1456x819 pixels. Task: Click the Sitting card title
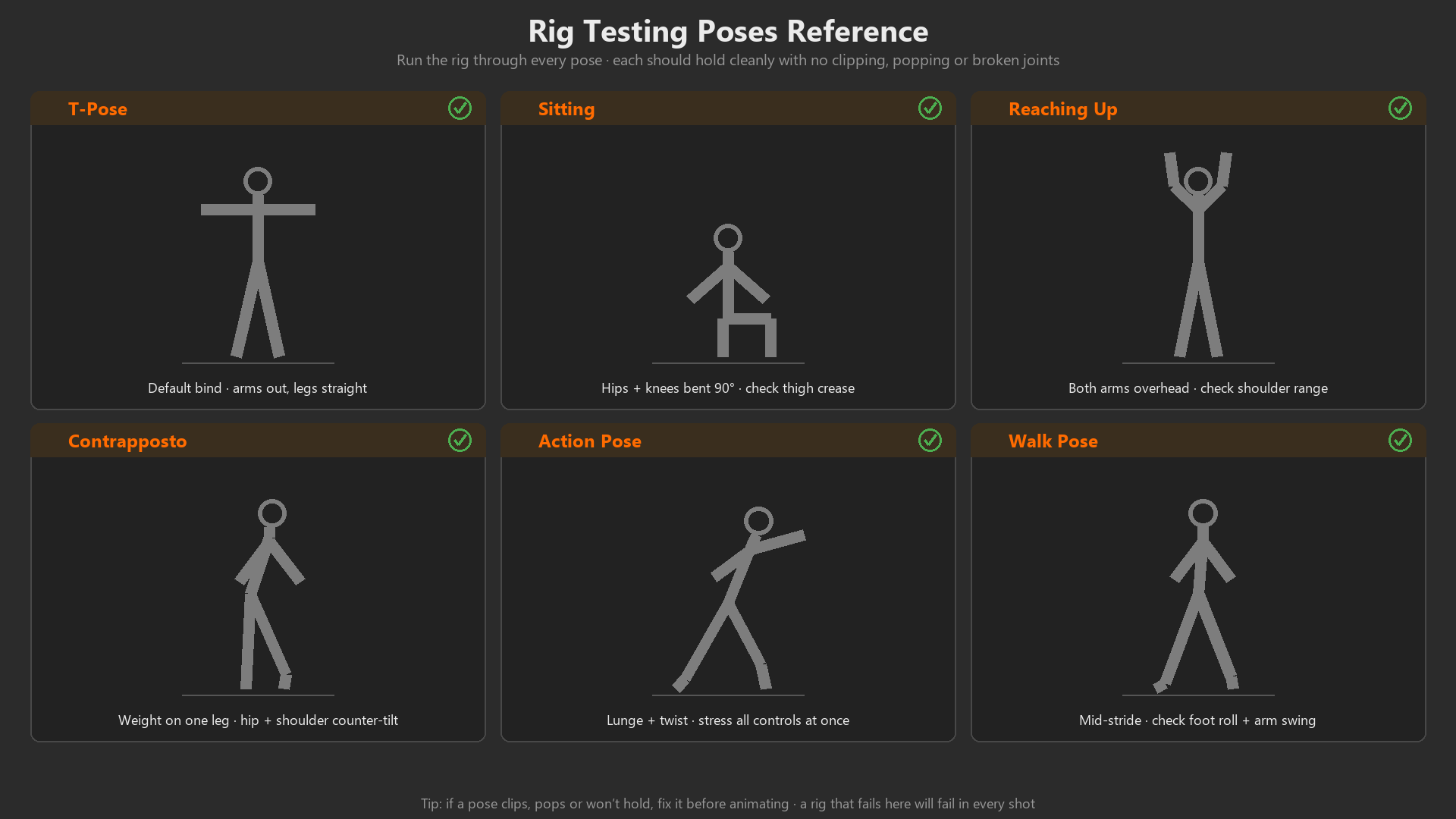(566, 109)
